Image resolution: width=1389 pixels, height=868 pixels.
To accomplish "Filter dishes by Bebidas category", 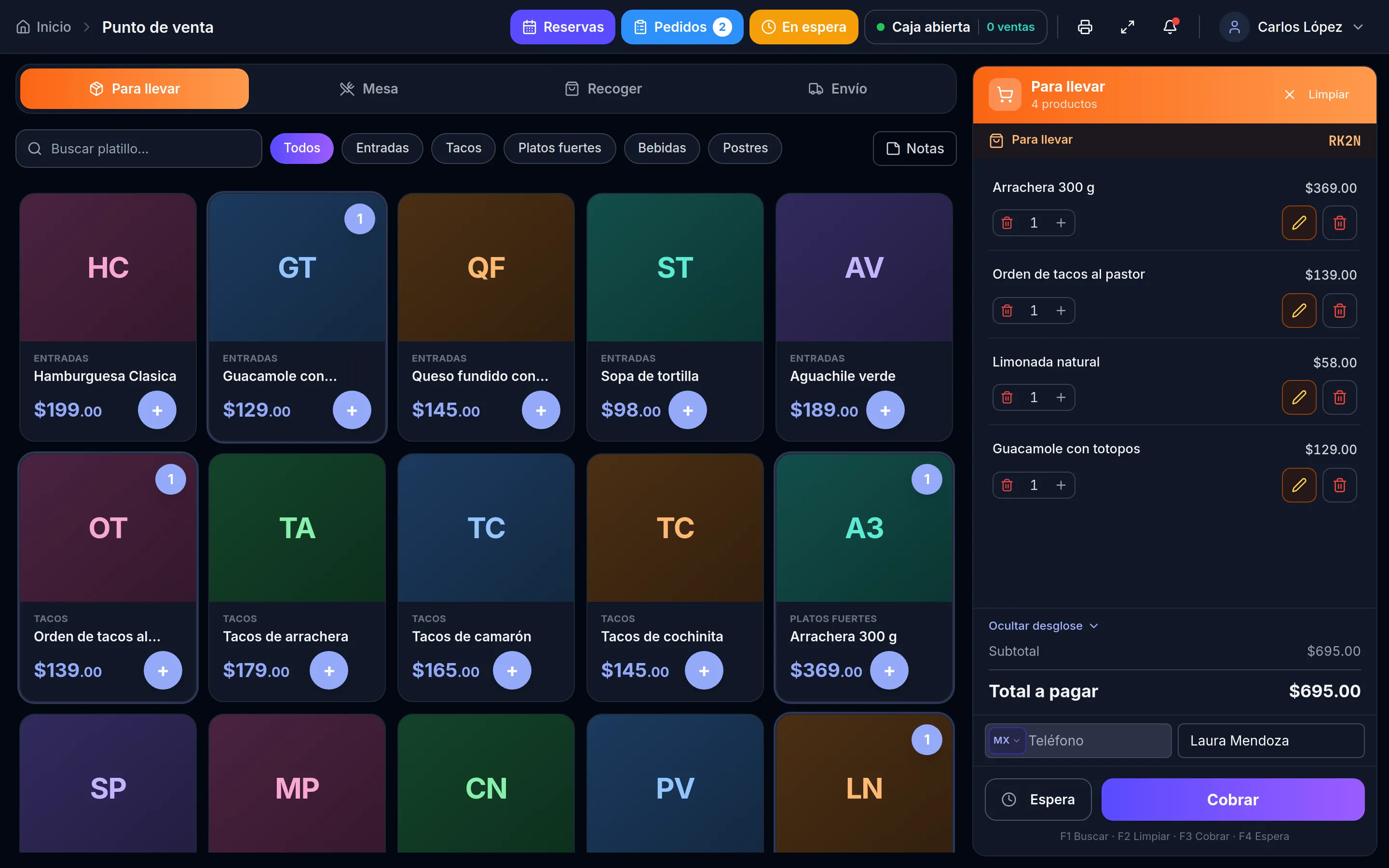I will (x=662, y=148).
